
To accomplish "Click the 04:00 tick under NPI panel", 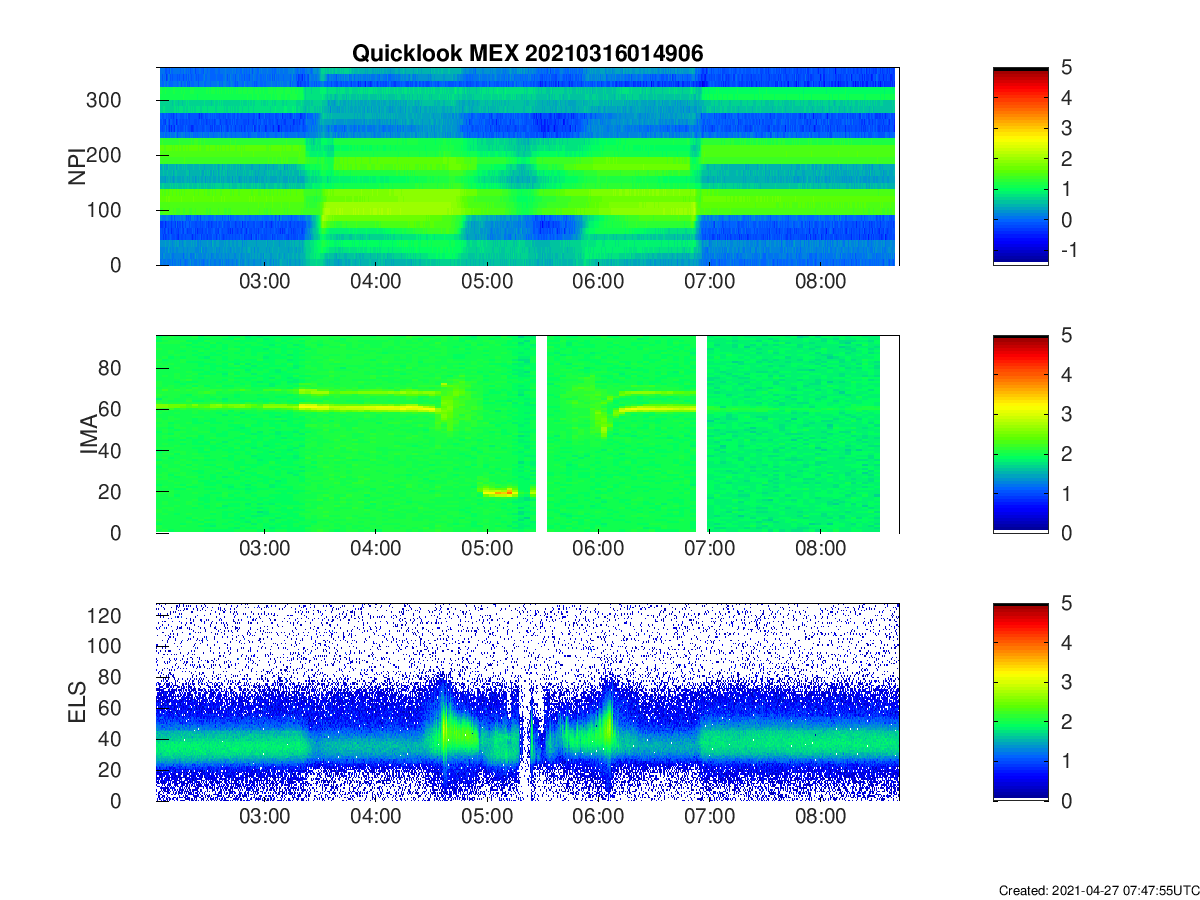I will [376, 283].
